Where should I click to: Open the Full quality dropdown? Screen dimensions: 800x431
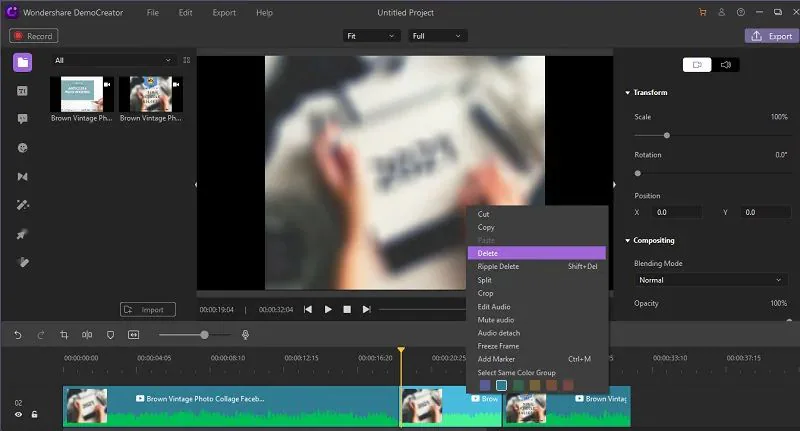437,36
